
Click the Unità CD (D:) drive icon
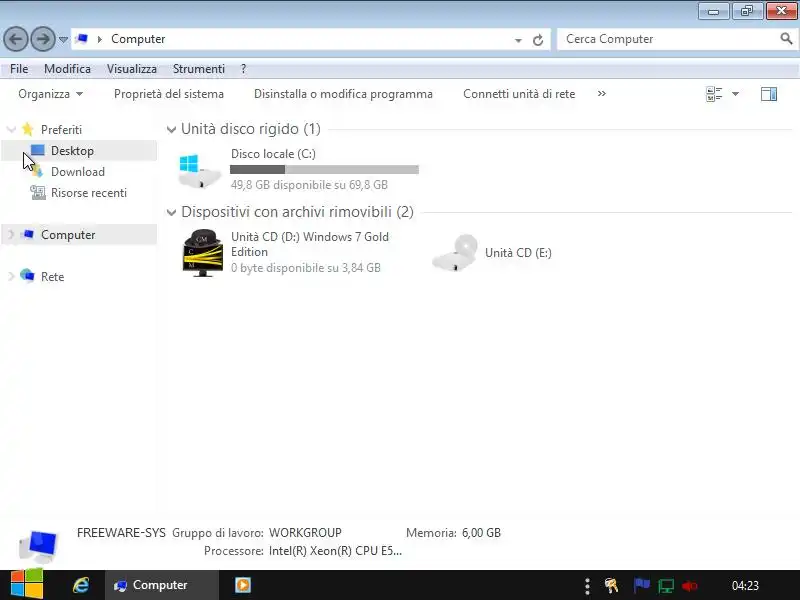203,253
